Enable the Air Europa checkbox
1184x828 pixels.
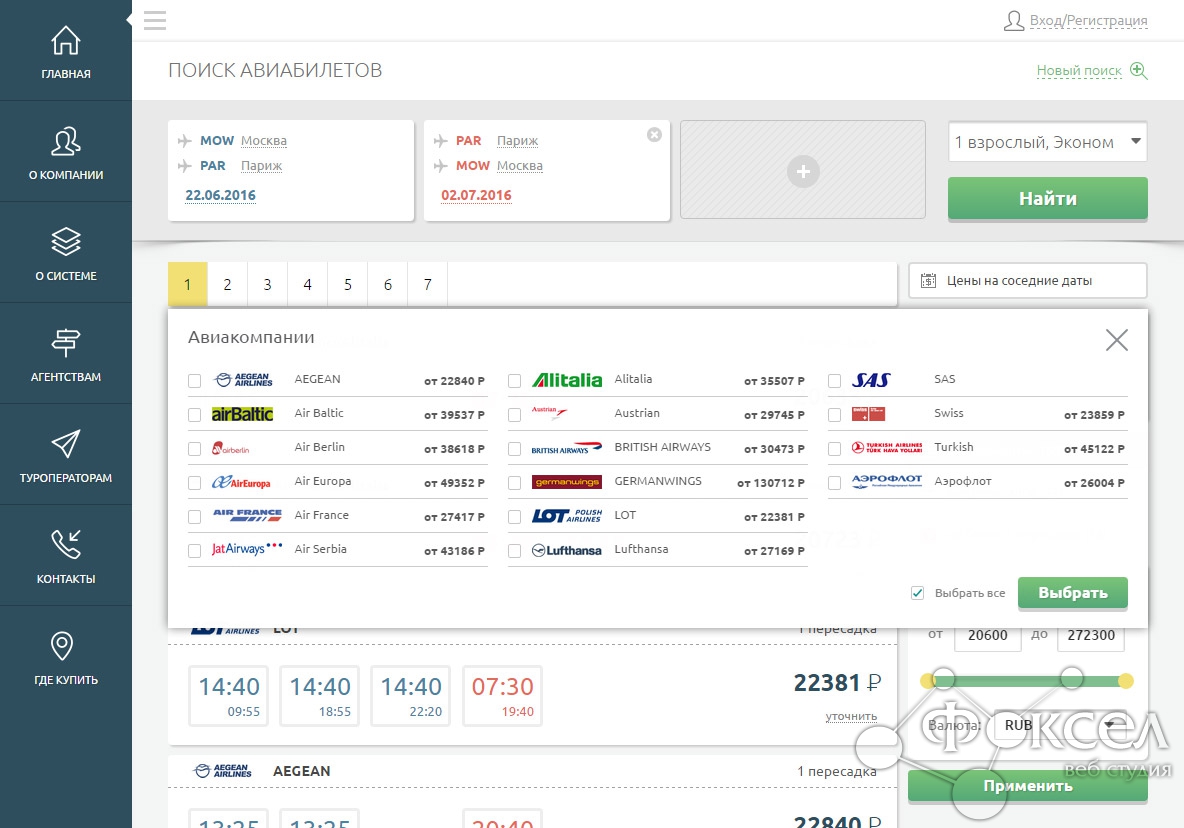pos(195,482)
